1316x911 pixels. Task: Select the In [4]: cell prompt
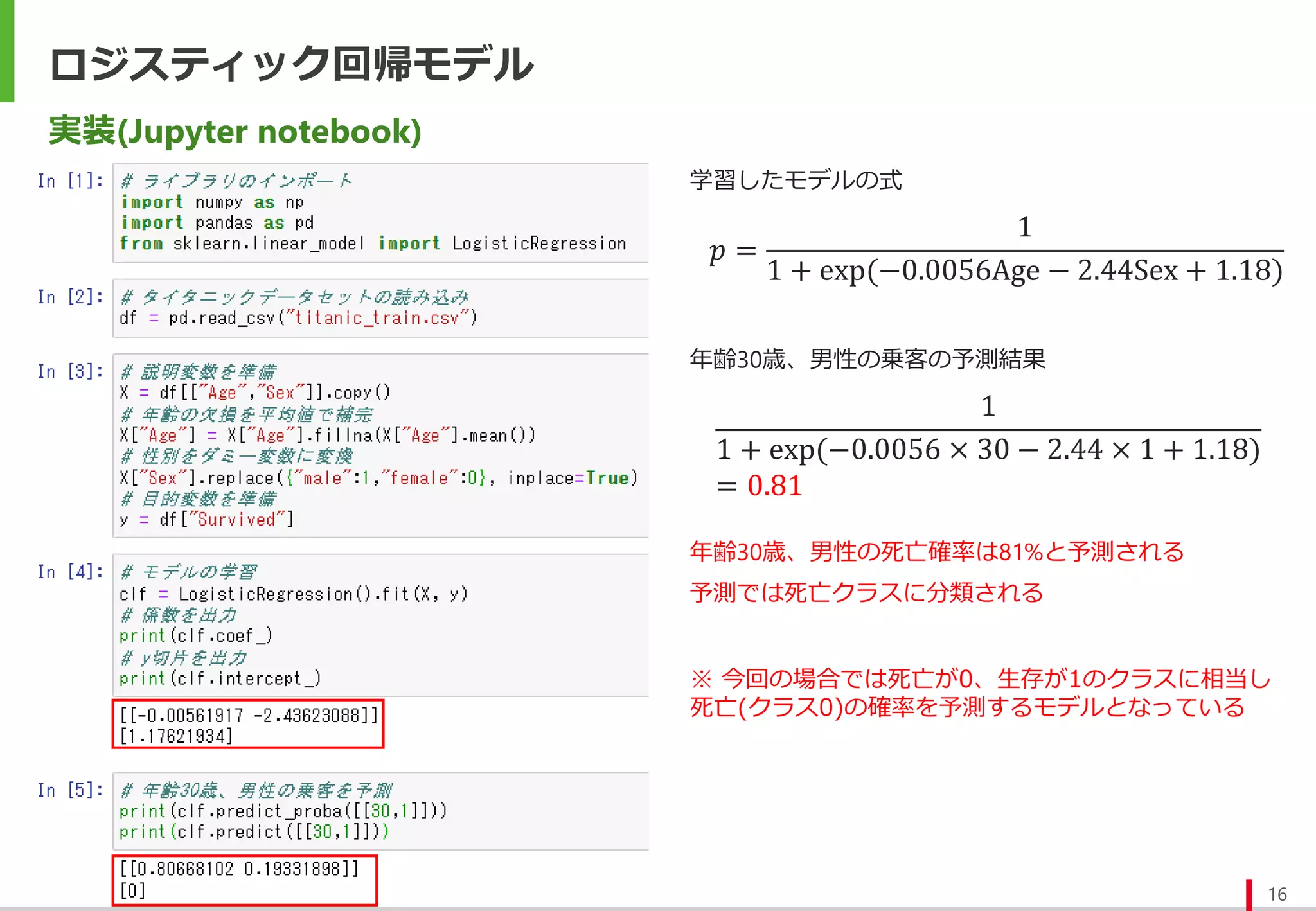click(71, 572)
